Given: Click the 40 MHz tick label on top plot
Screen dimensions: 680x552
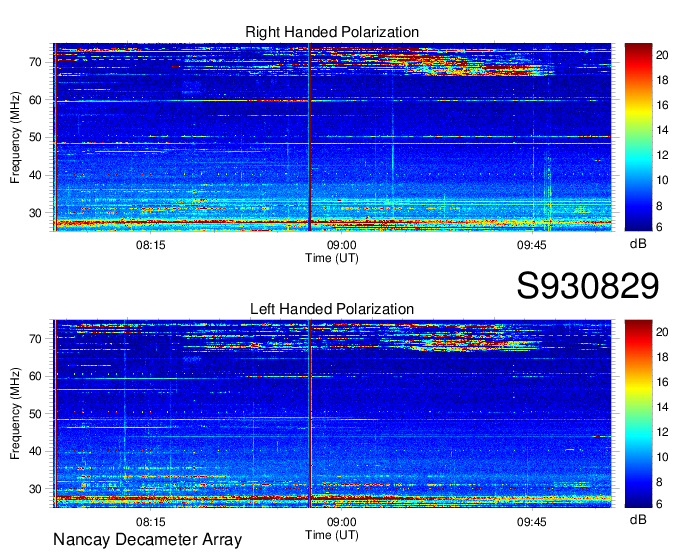Looking at the screenshot, I should point(35,176).
